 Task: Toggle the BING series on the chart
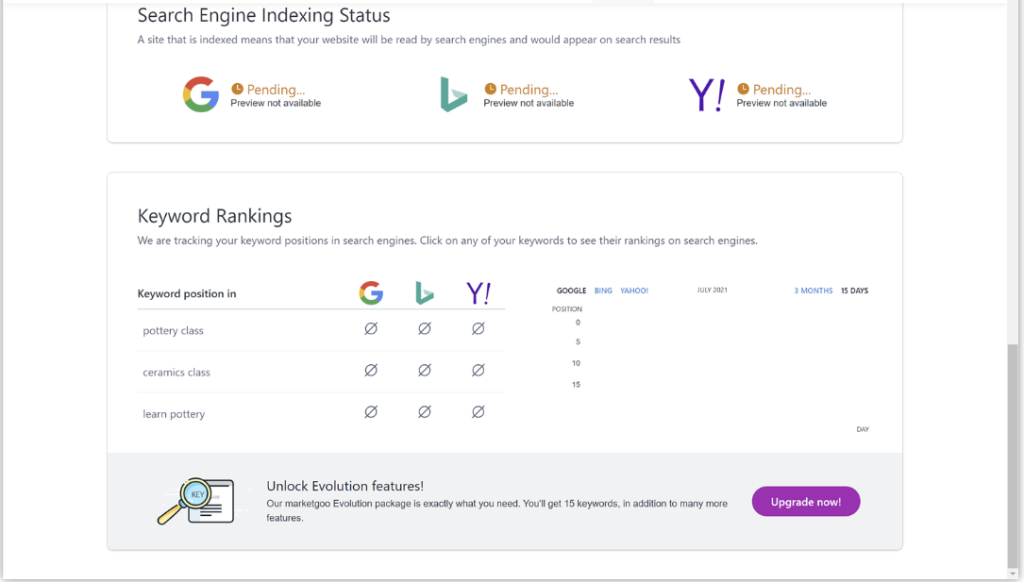pyautogui.click(x=603, y=289)
